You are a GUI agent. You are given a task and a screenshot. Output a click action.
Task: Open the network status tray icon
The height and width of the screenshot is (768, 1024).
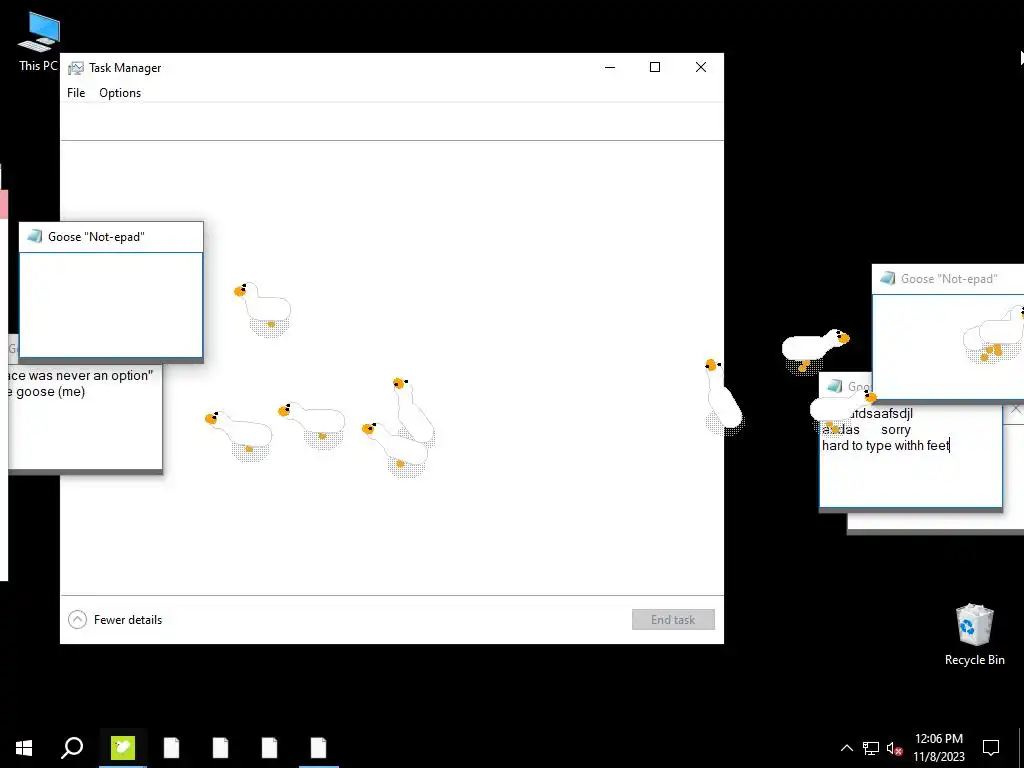(x=871, y=748)
